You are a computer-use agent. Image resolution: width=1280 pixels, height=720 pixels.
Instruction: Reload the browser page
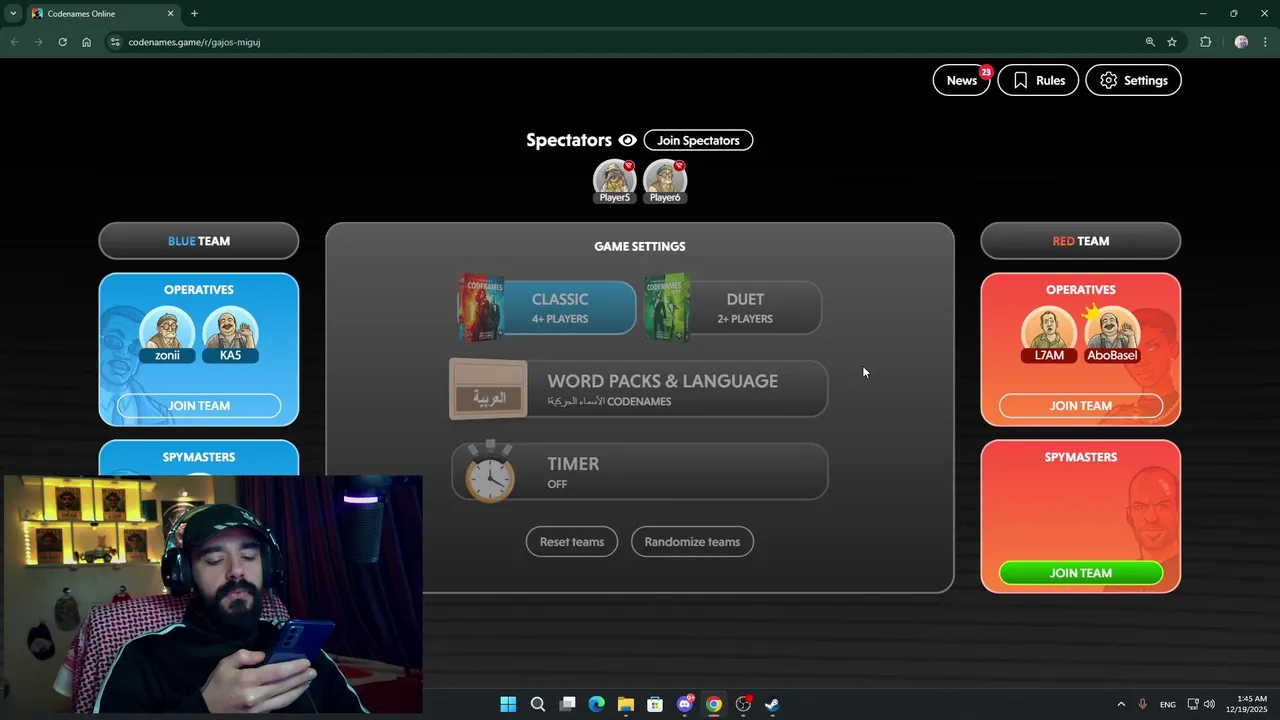62,42
